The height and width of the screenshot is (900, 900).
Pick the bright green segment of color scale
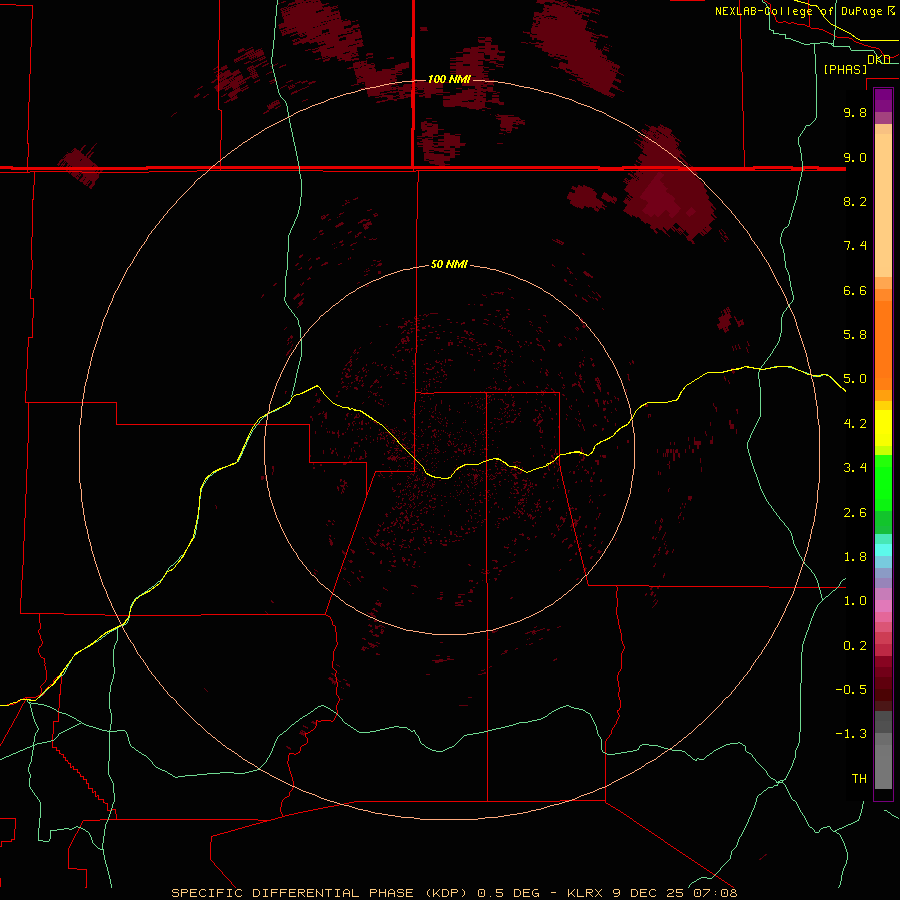click(x=883, y=482)
